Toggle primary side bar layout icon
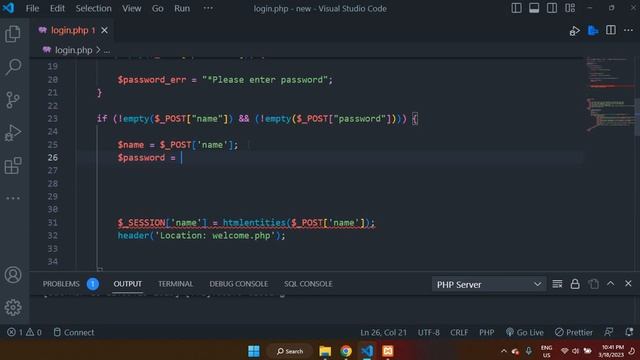Image resolution: width=640 pixels, height=360 pixels. [516, 8]
